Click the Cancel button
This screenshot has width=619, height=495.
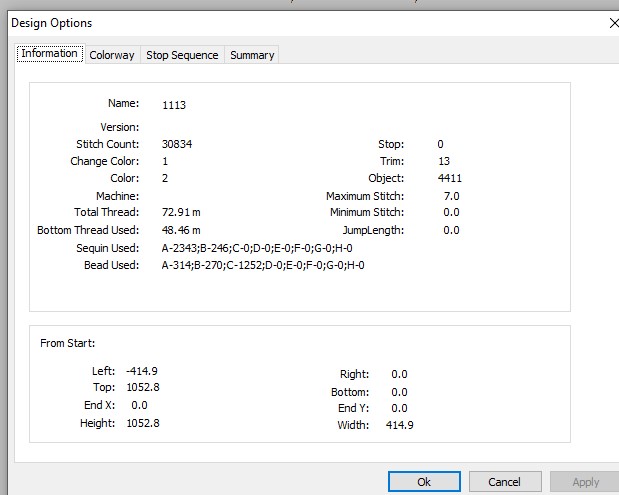[505, 482]
